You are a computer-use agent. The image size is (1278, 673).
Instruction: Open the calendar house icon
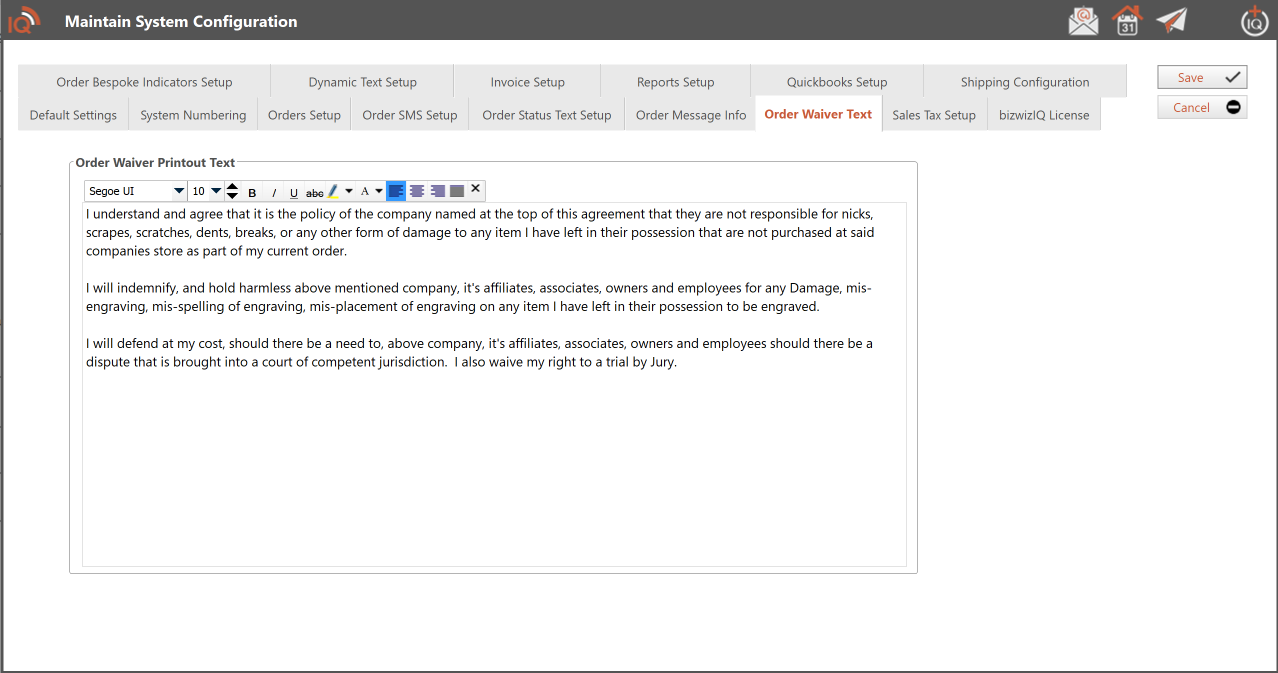coord(1127,21)
